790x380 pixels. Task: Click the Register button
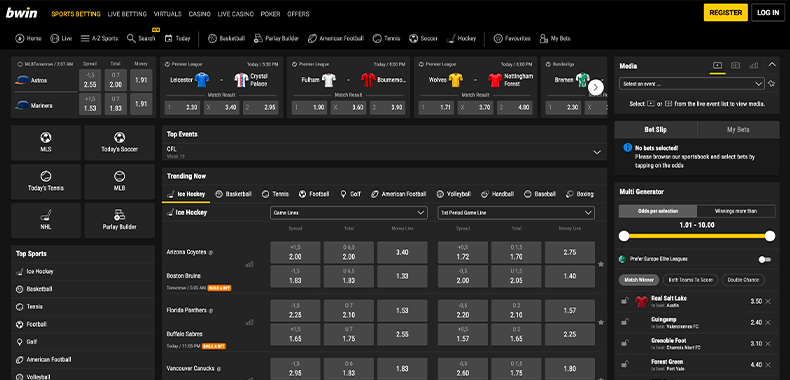726,13
